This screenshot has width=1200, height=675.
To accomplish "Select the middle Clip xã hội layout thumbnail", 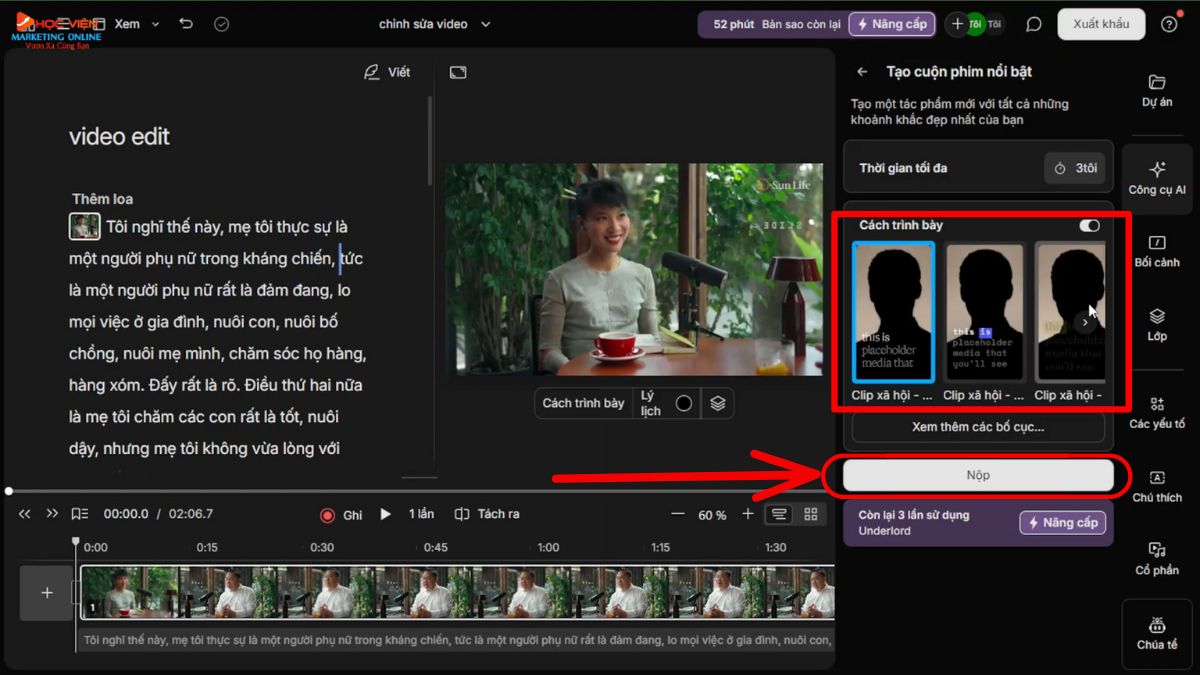I will (x=985, y=312).
